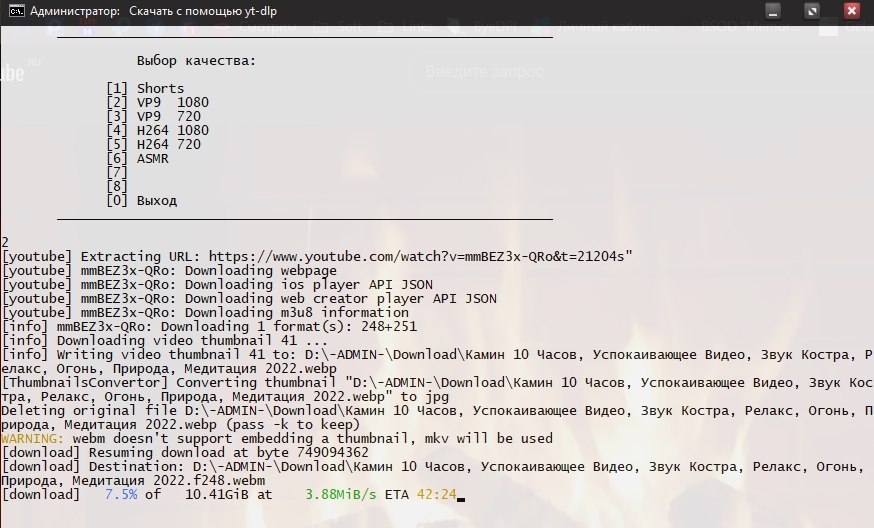Viewport: 874px width, 528px height.
Task: Click the yellow 'WARNING:' label
Action: click(33, 438)
